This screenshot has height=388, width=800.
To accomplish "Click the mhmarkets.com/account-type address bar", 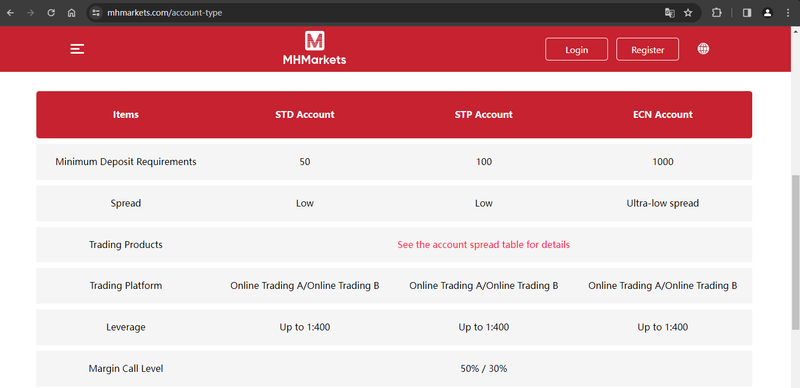I will (164, 13).
